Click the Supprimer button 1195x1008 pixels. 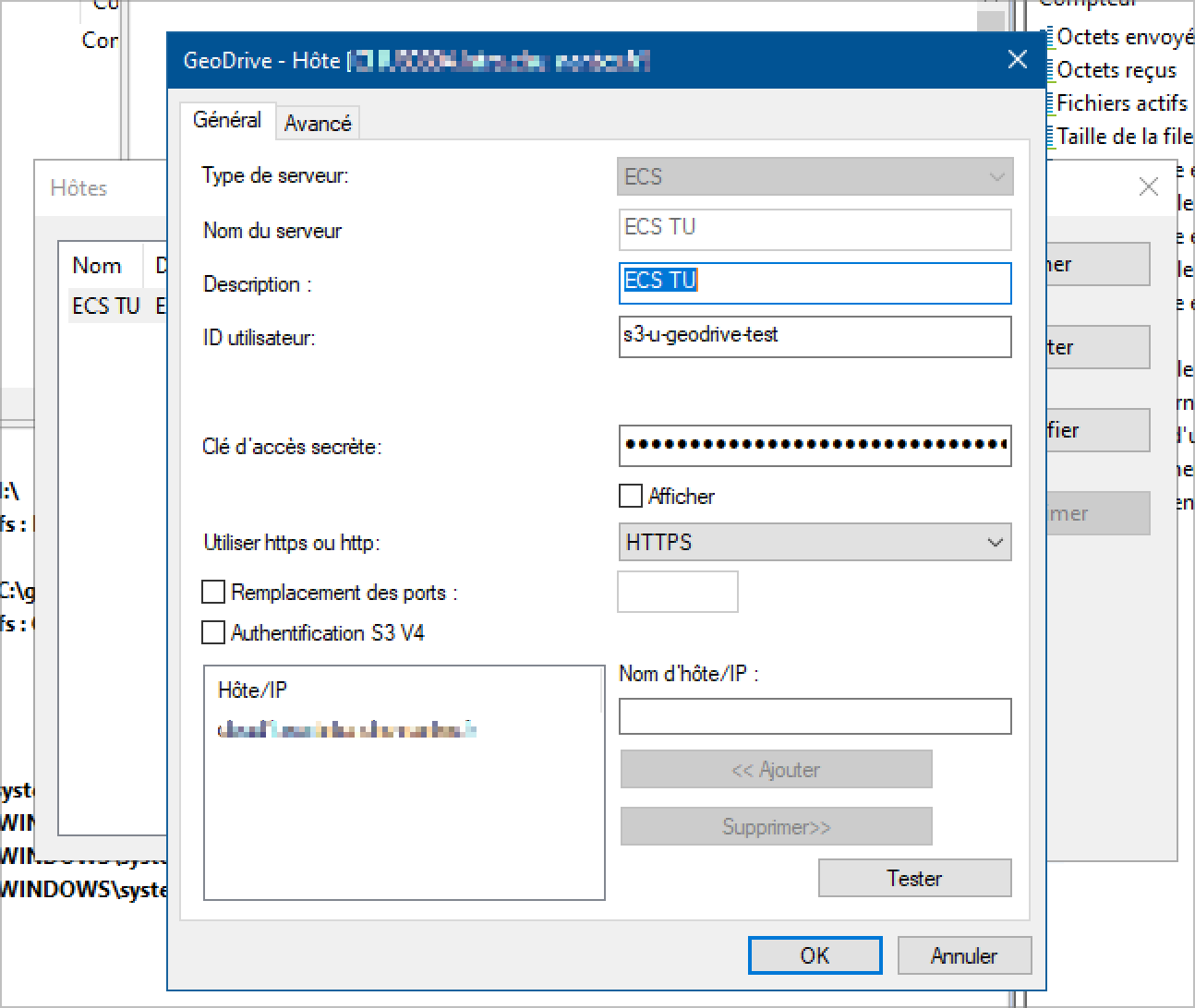[776, 827]
